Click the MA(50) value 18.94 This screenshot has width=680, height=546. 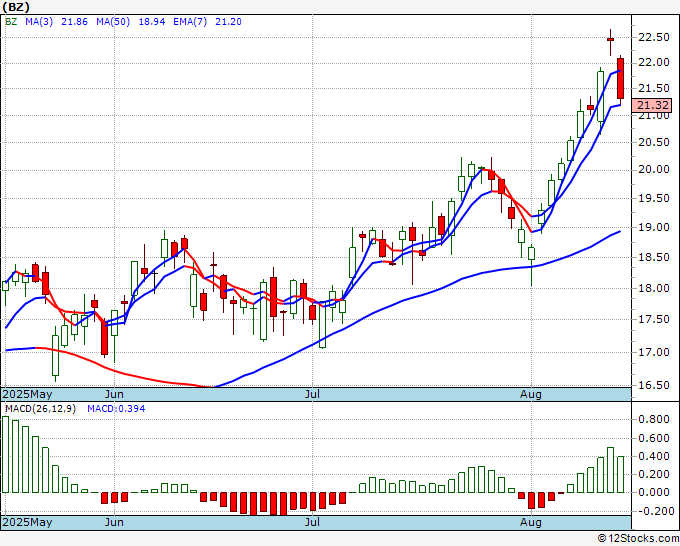pos(152,22)
